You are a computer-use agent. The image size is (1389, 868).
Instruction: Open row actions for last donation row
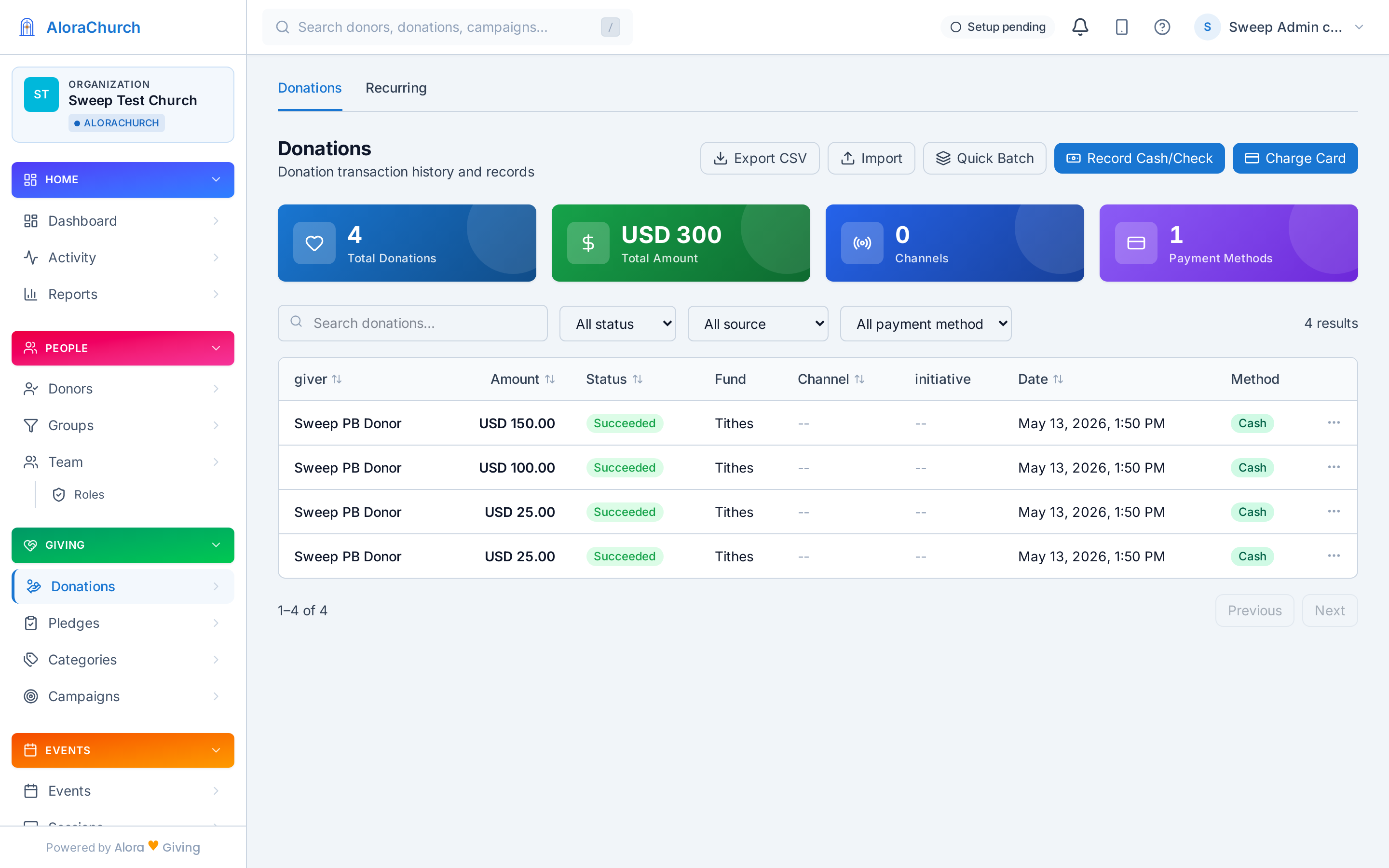point(1334,556)
